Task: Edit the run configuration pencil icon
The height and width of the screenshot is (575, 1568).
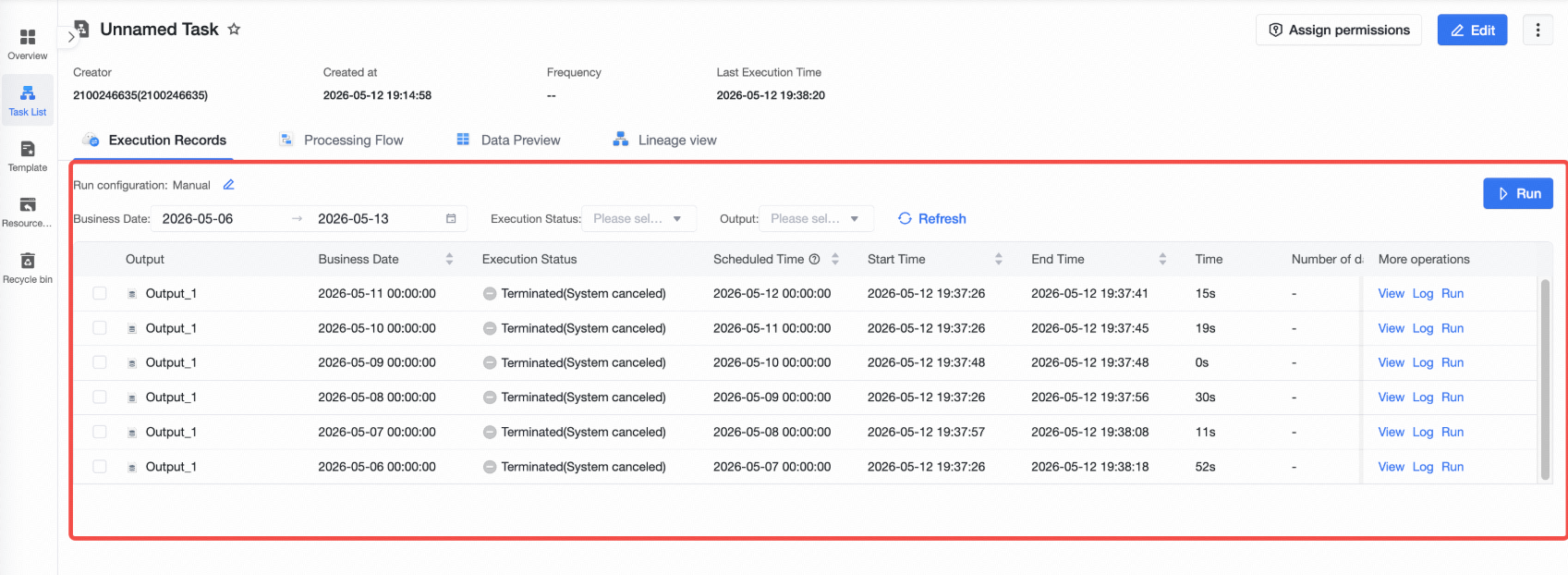Action: [228, 185]
